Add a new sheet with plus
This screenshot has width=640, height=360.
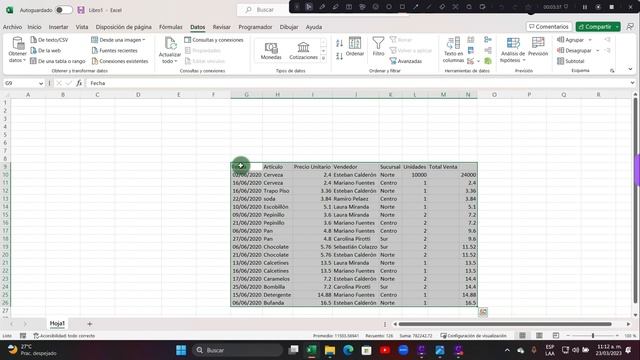point(89,324)
